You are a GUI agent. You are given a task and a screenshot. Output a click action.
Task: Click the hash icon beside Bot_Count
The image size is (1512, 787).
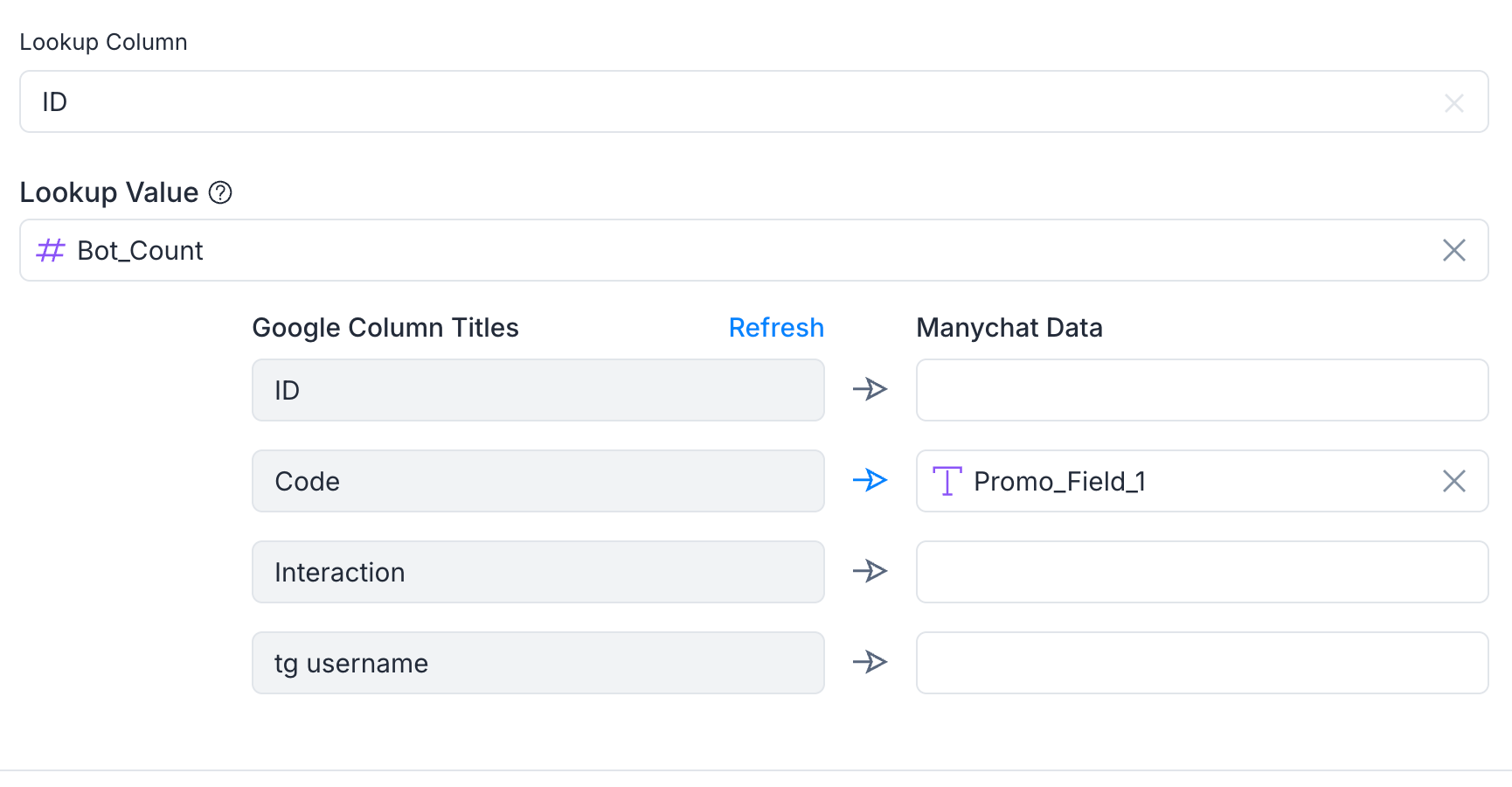[x=51, y=251]
